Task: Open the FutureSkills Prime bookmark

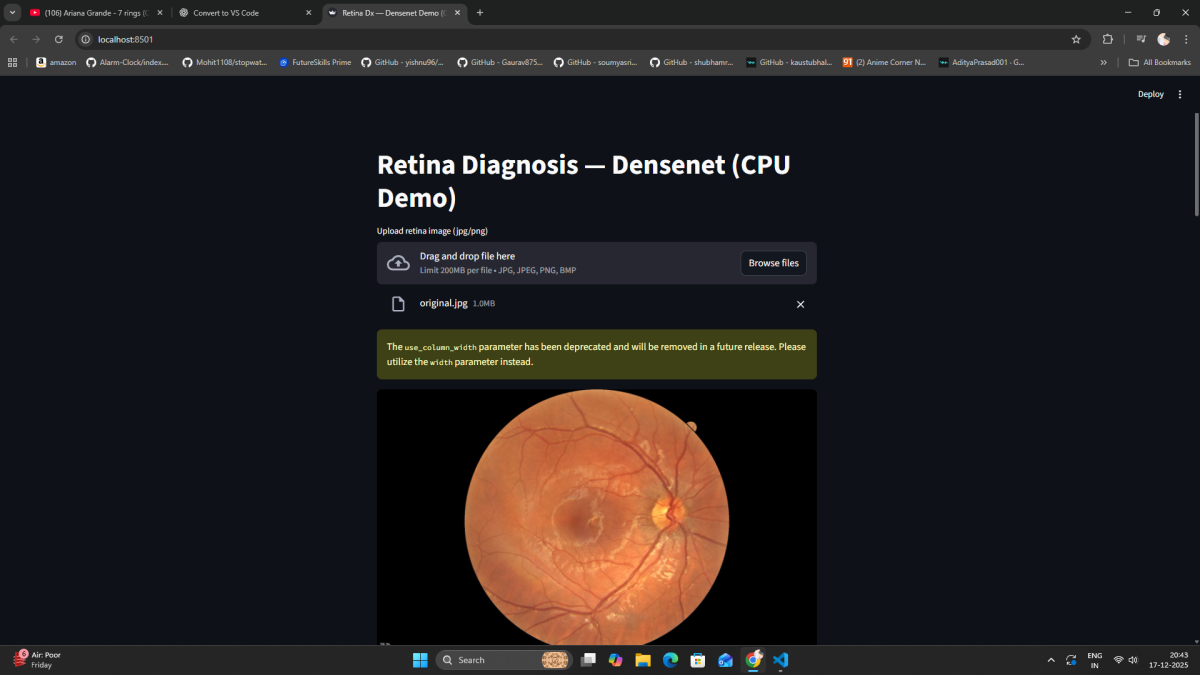Action: coord(315,62)
